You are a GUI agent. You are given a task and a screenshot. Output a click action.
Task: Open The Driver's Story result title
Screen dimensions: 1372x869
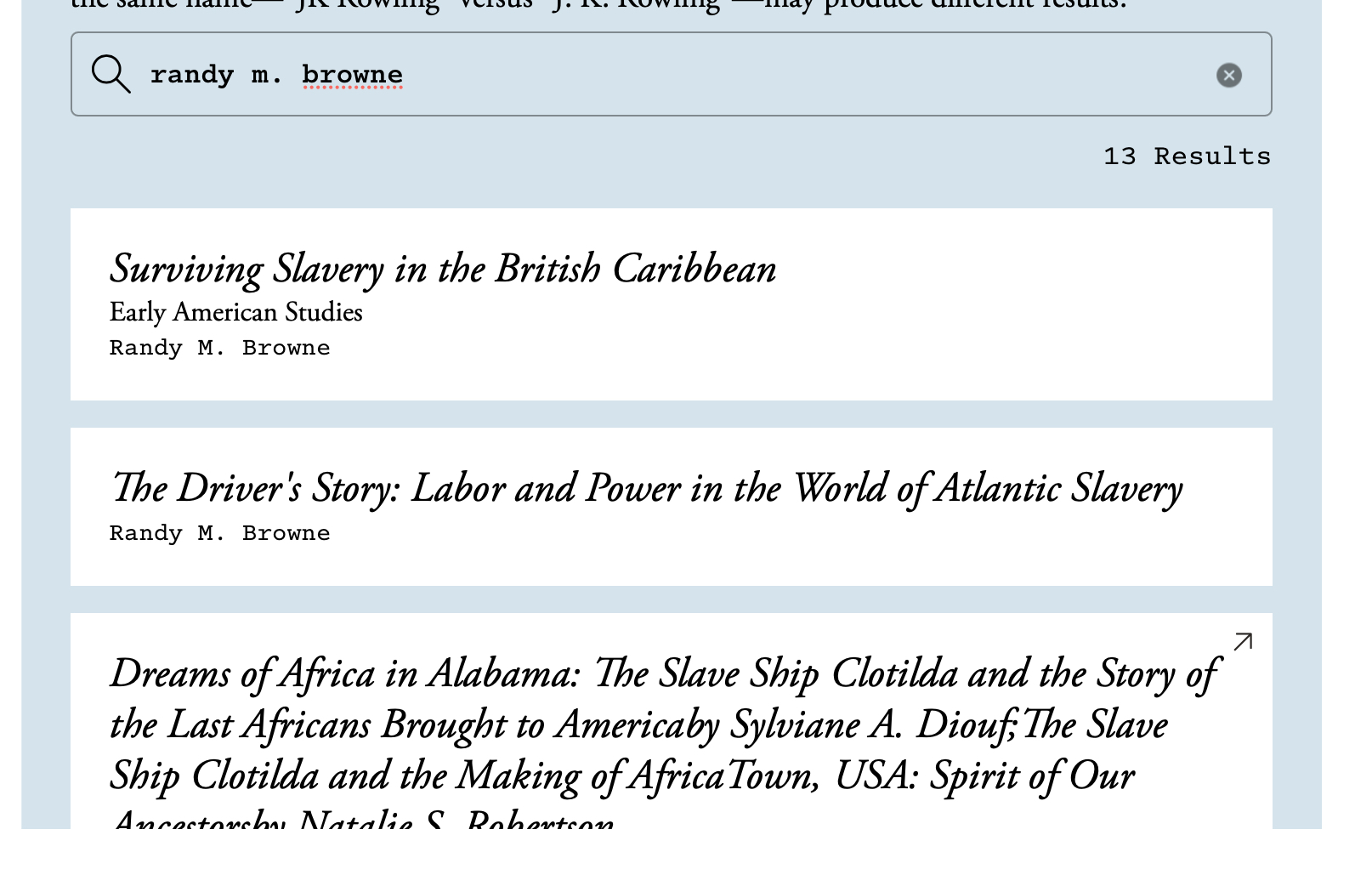point(646,489)
